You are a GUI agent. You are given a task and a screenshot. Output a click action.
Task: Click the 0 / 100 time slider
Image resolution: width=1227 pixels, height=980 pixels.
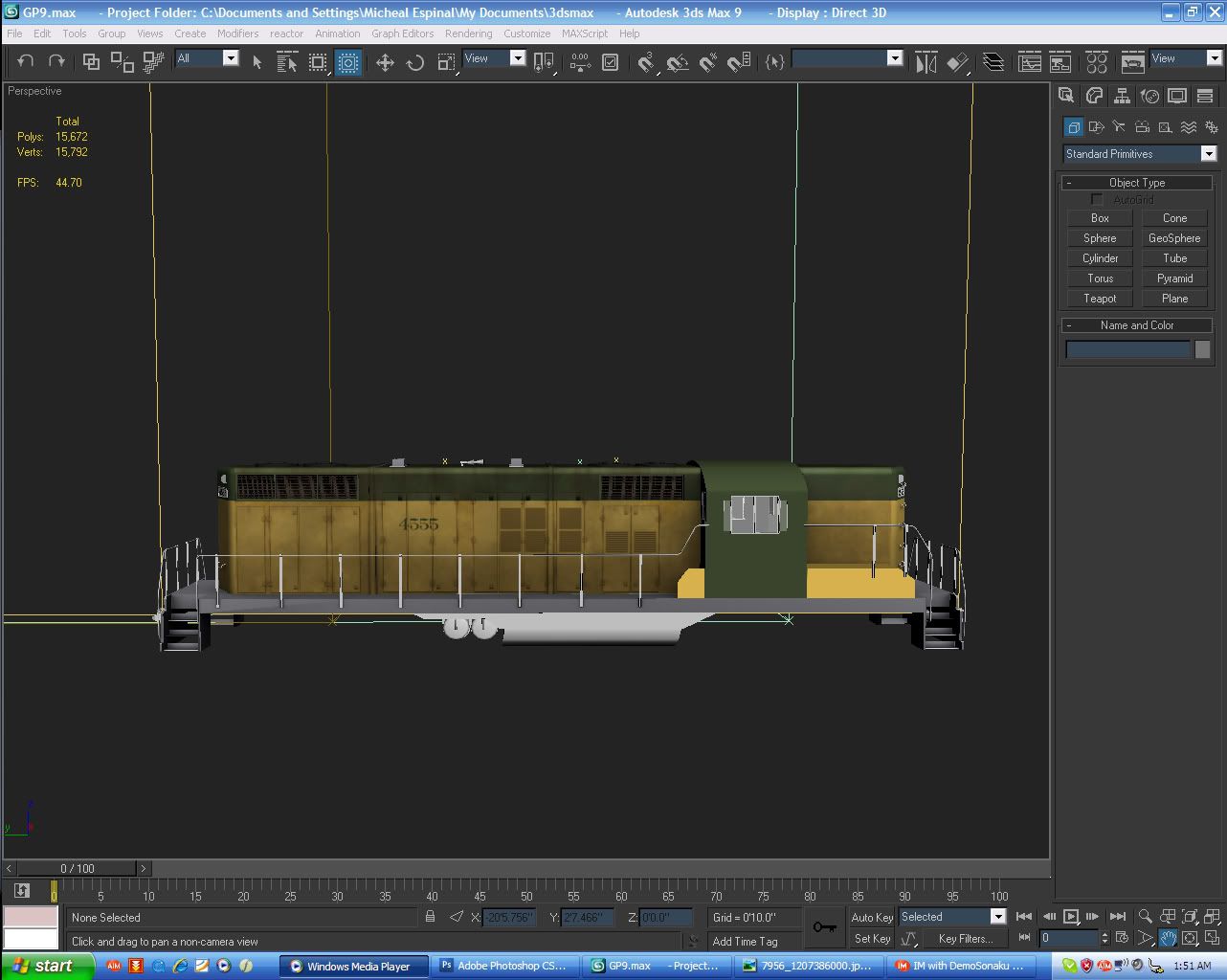78,869
